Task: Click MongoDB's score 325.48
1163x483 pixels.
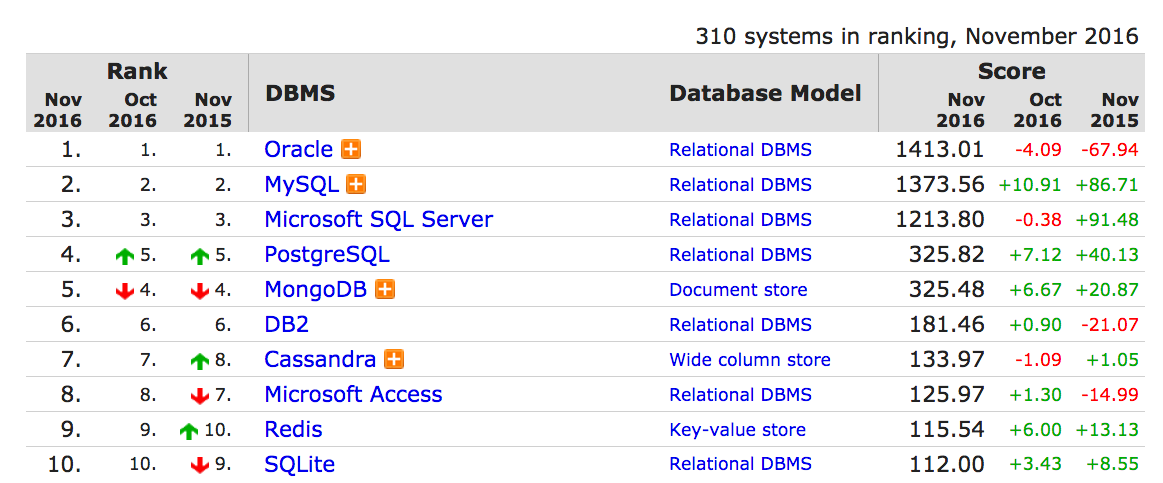Action: [946, 289]
